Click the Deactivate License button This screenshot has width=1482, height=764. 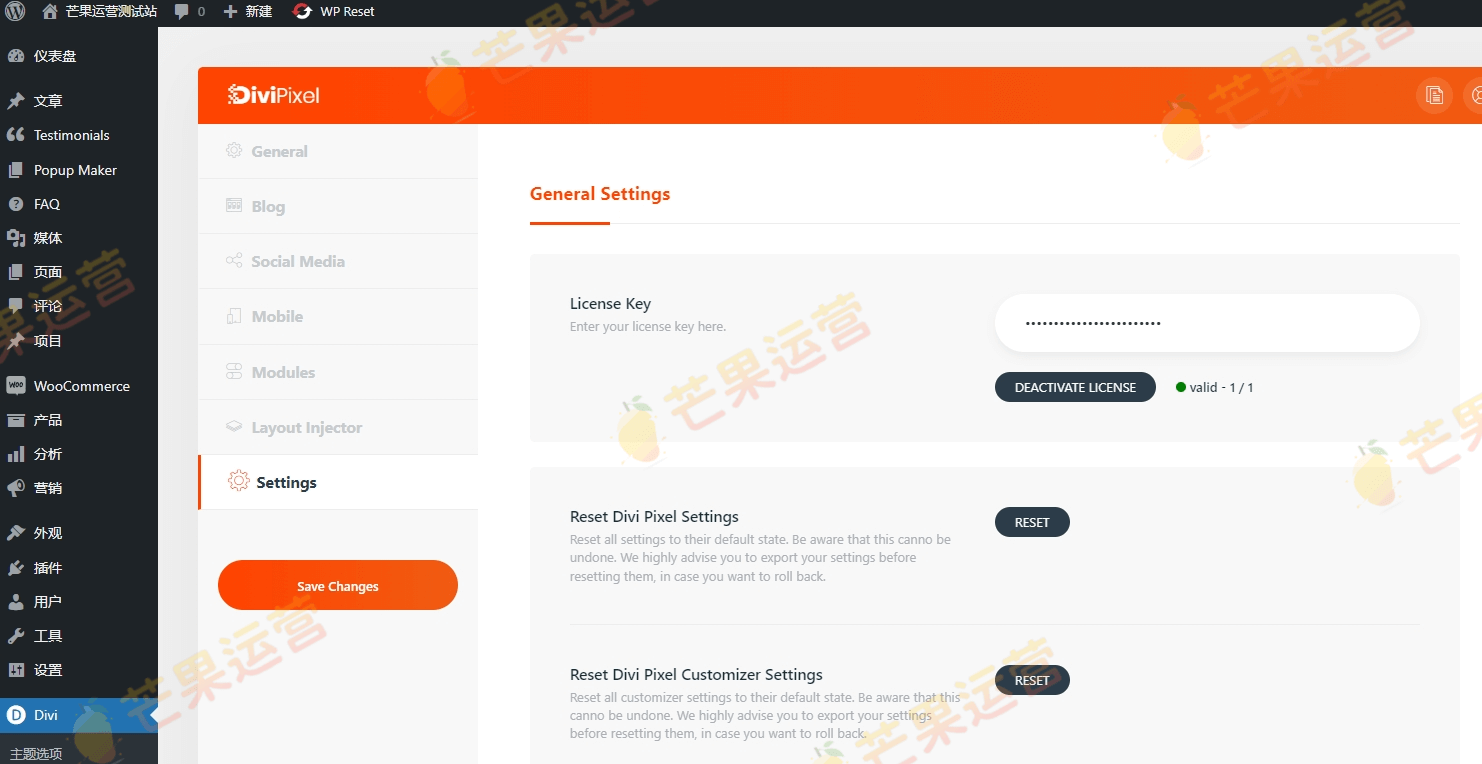click(1074, 387)
